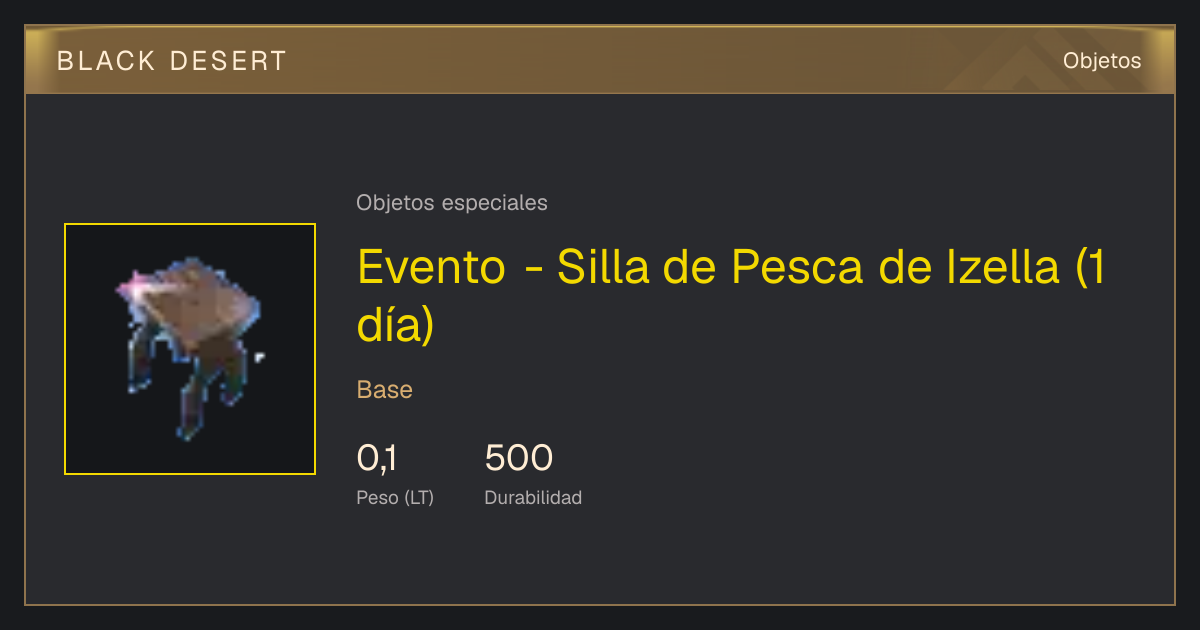Screen dimensions: 1200x630
Task: Click the chair legs in the item icon
Action: click(x=190, y=385)
